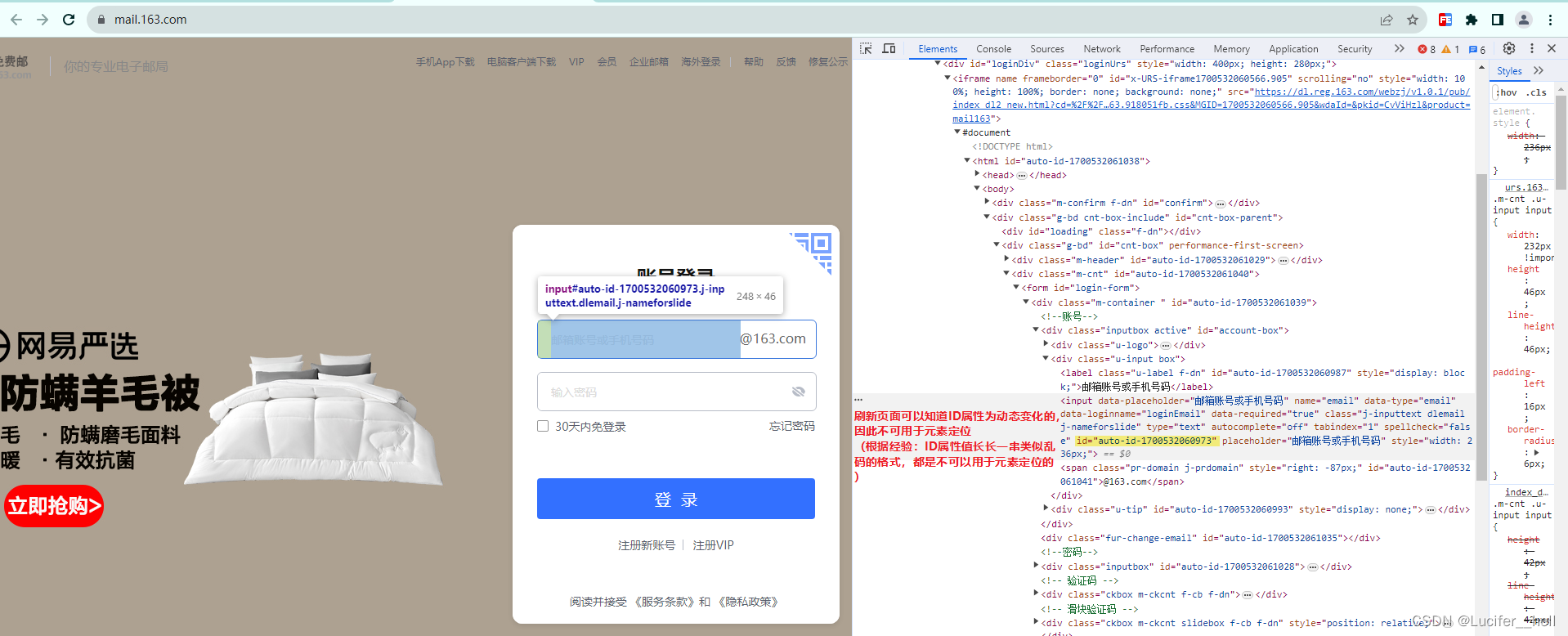Click the email account input field
Image resolution: width=1568 pixels, height=636 pixels.
click(638, 339)
